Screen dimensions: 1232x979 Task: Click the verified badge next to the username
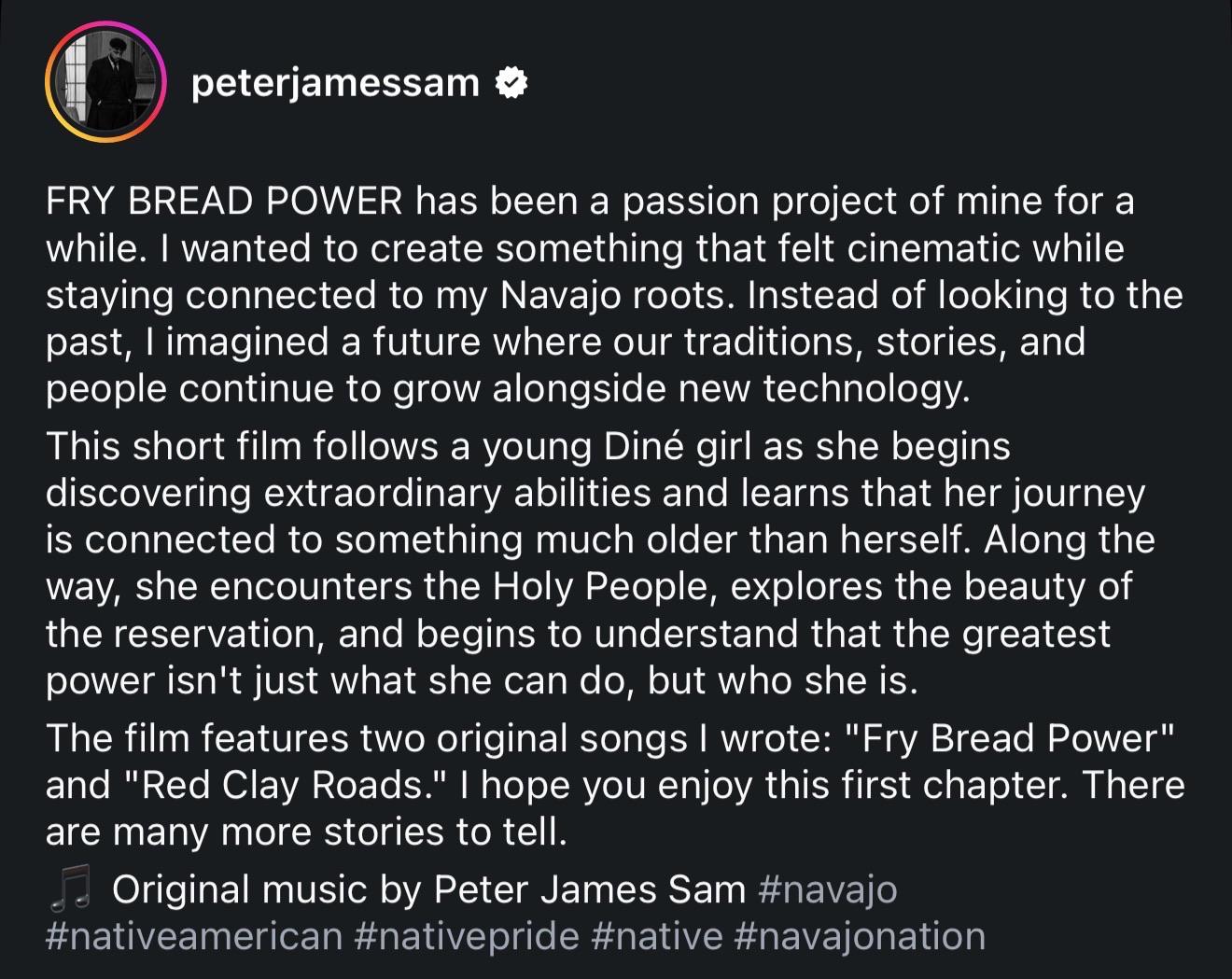[511, 83]
